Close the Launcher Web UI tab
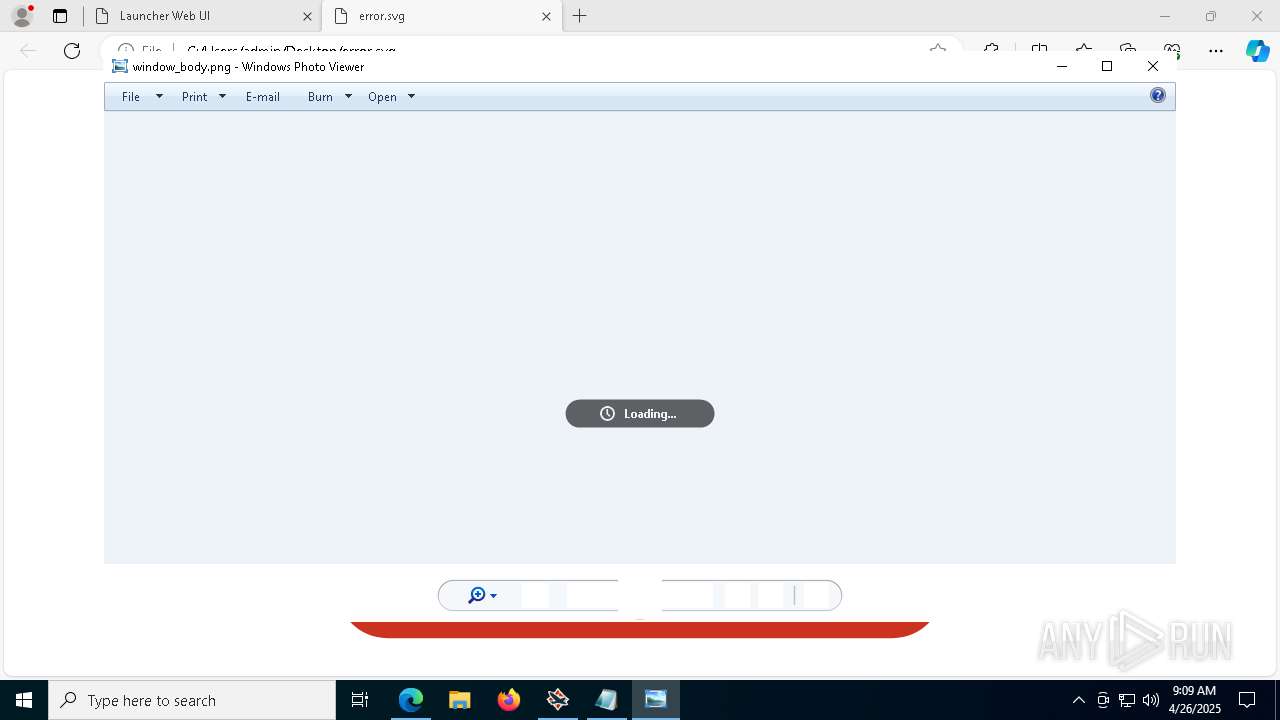 307,16
